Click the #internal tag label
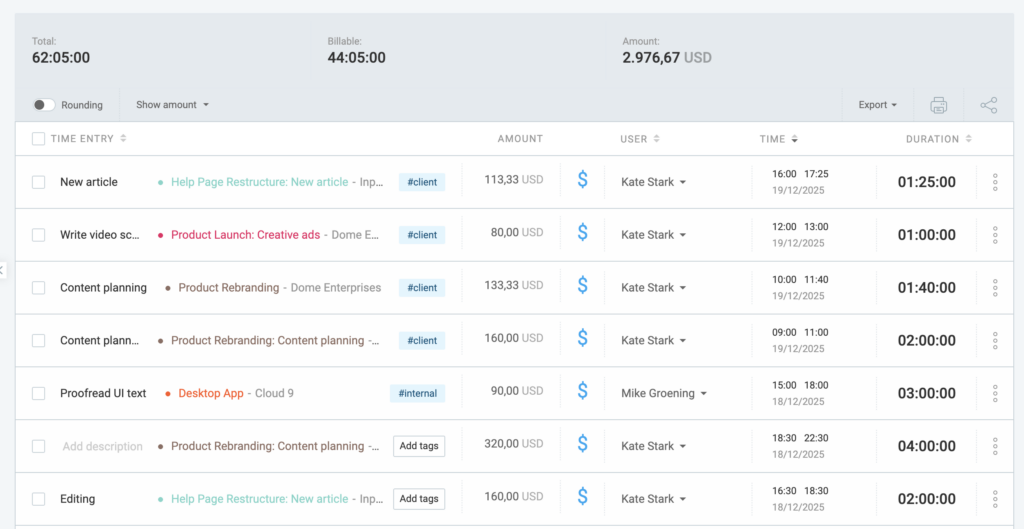 coord(417,393)
